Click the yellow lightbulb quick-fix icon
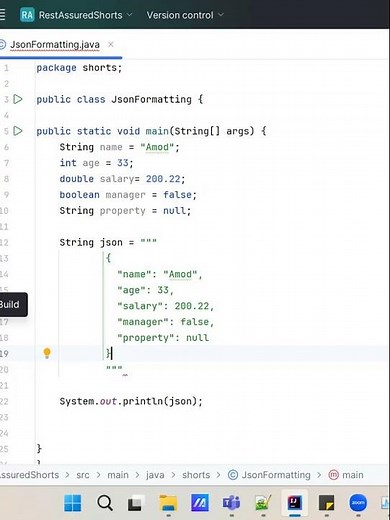 click(x=47, y=353)
